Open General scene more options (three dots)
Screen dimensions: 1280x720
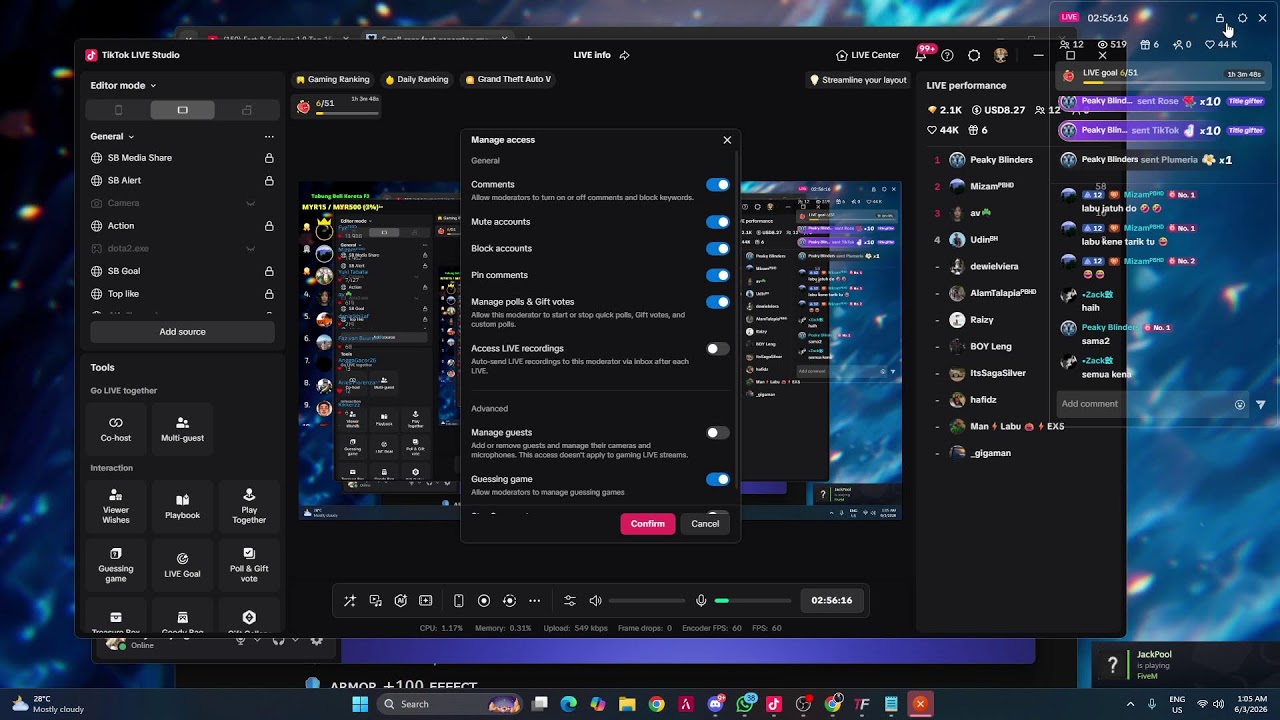click(x=269, y=136)
